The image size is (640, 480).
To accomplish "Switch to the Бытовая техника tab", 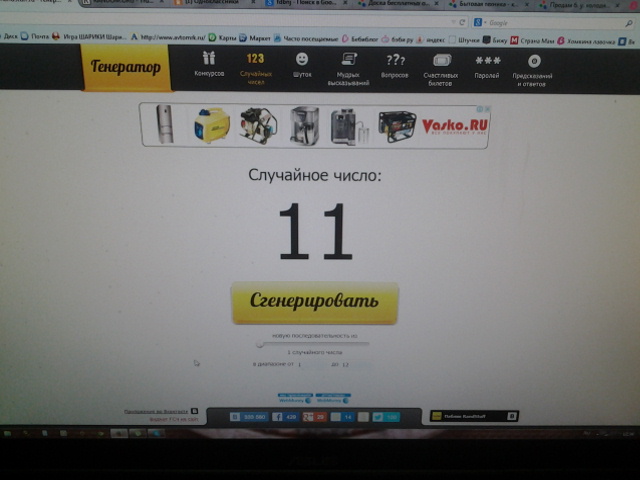I will coord(488,4).
